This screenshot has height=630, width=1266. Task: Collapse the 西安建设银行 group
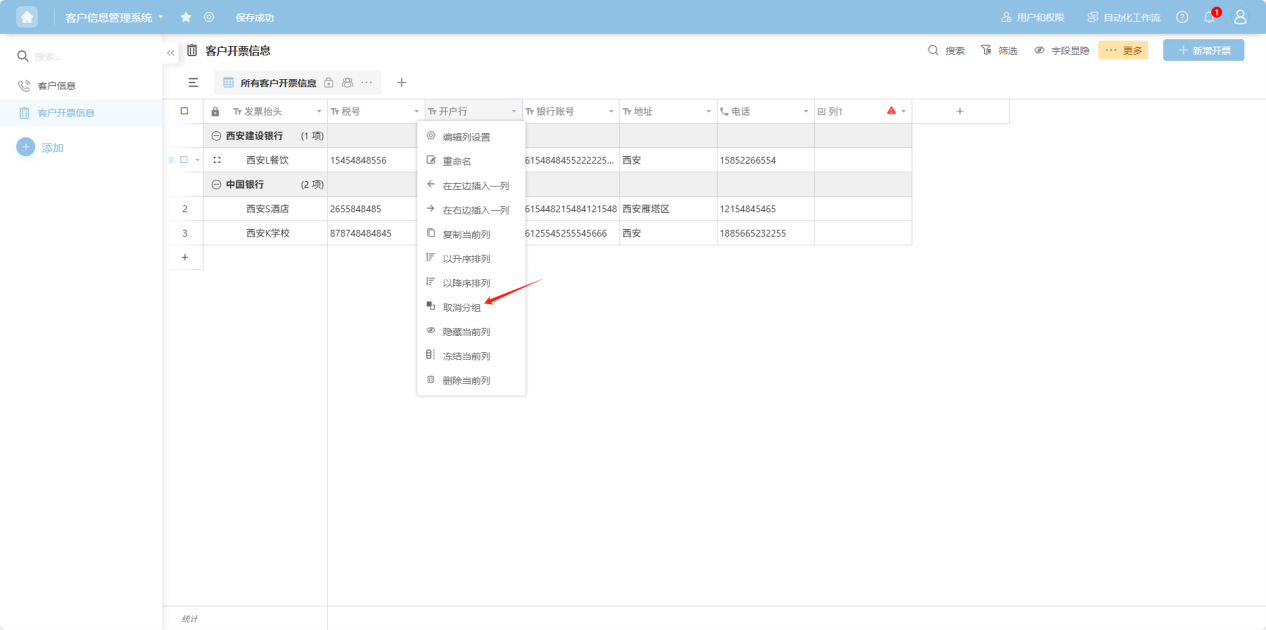click(216, 136)
